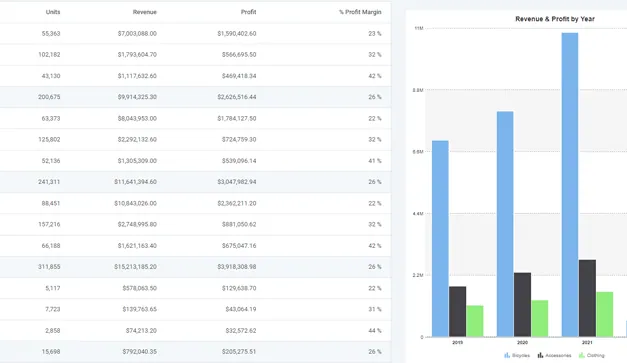627x363 pixels.
Task: Click the 2020 x-axis label
Action: pyautogui.click(x=522, y=343)
